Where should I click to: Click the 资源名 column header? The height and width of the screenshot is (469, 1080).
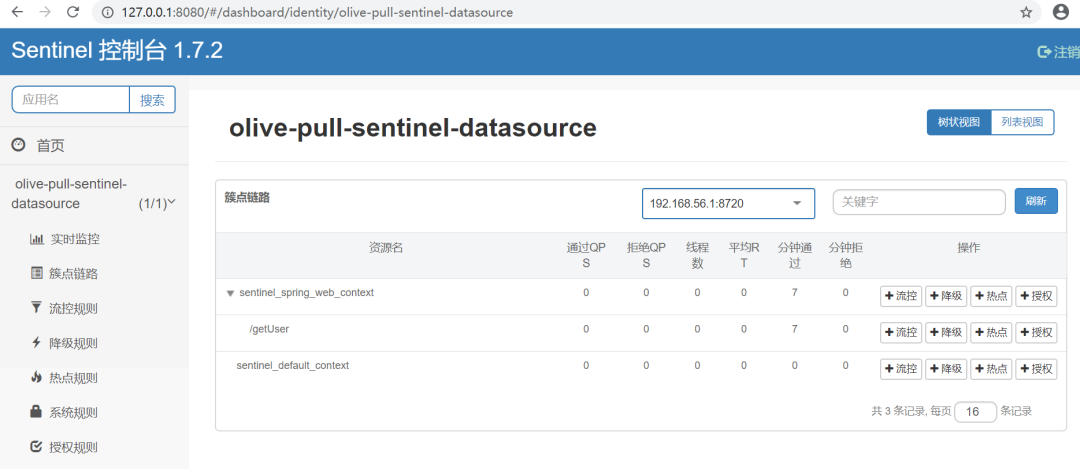point(386,248)
